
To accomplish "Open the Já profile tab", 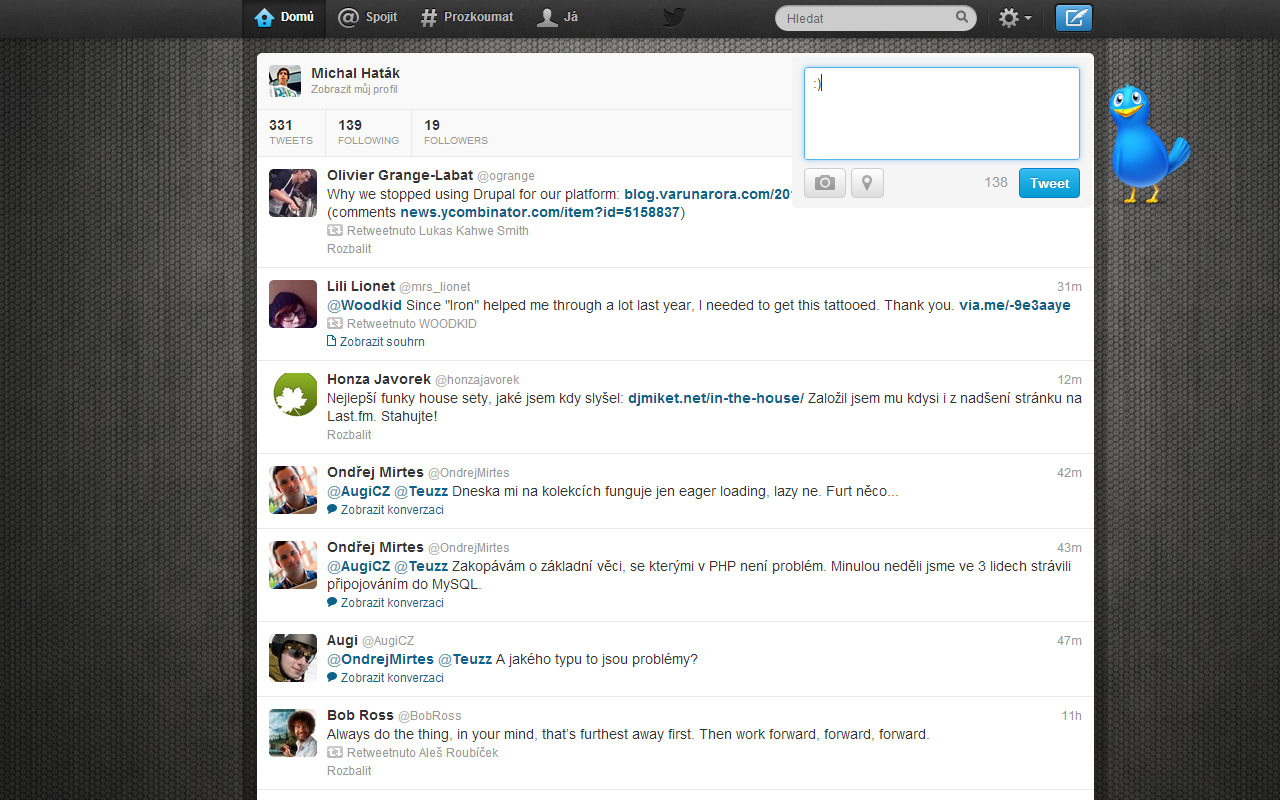I will pos(558,17).
